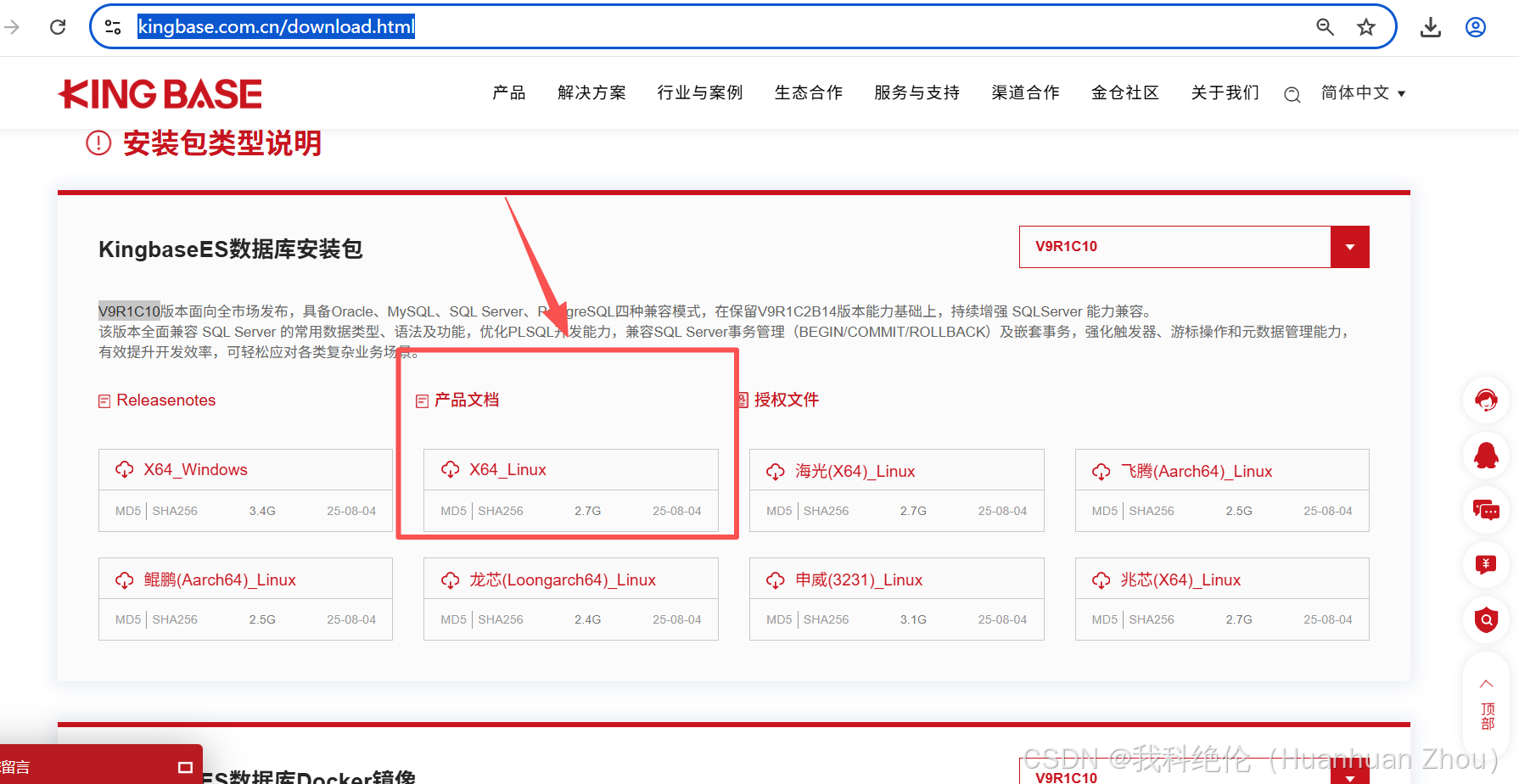The image size is (1519, 784).
Task: Open the chat bubbles message icon
Action: [1486, 510]
